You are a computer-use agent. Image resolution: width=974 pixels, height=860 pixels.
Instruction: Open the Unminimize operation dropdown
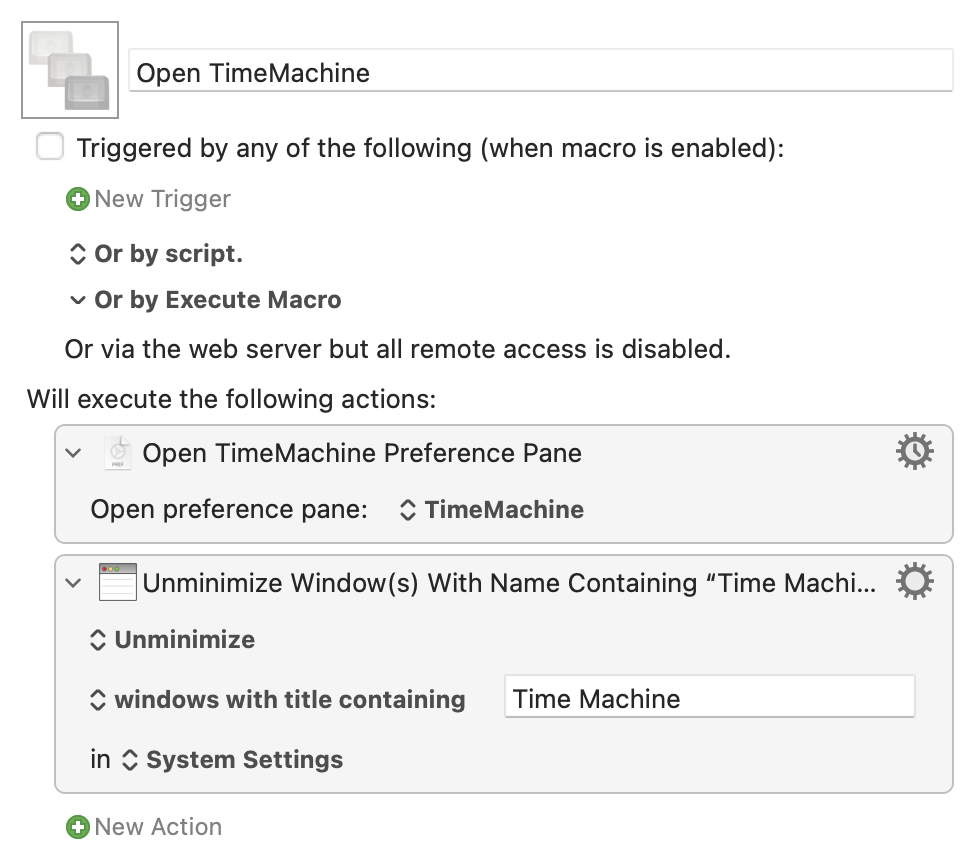pos(172,639)
